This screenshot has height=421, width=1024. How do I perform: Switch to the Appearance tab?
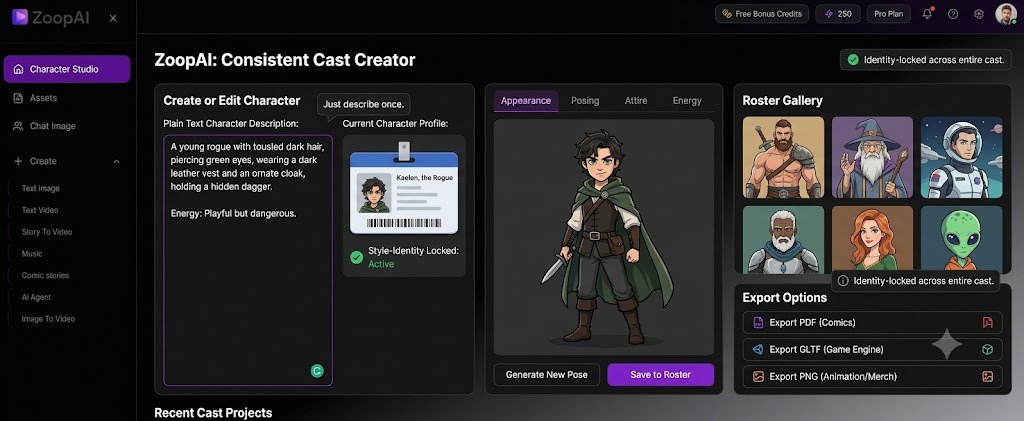(x=526, y=101)
